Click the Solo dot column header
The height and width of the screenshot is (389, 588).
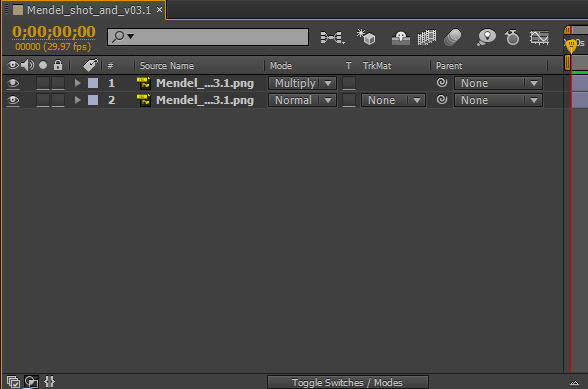click(x=43, y=65)
